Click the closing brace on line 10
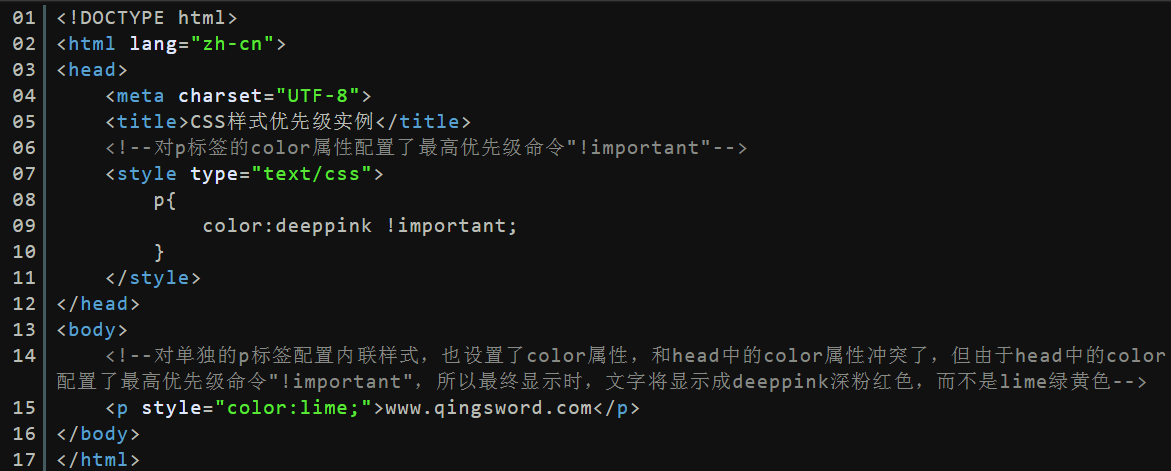The width and height of the screenshot is (1171, 471). (x=159, y=252)
